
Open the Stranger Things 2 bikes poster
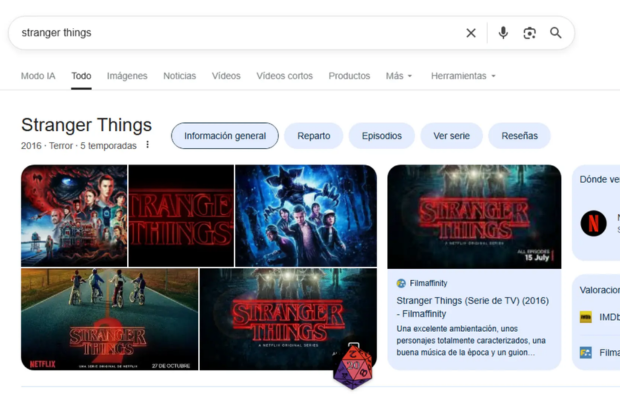point(110,319)
